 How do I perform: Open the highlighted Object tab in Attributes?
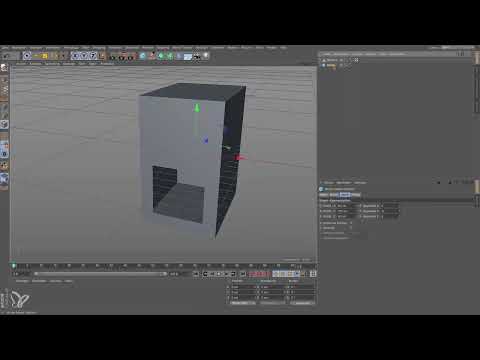(345, 195)
